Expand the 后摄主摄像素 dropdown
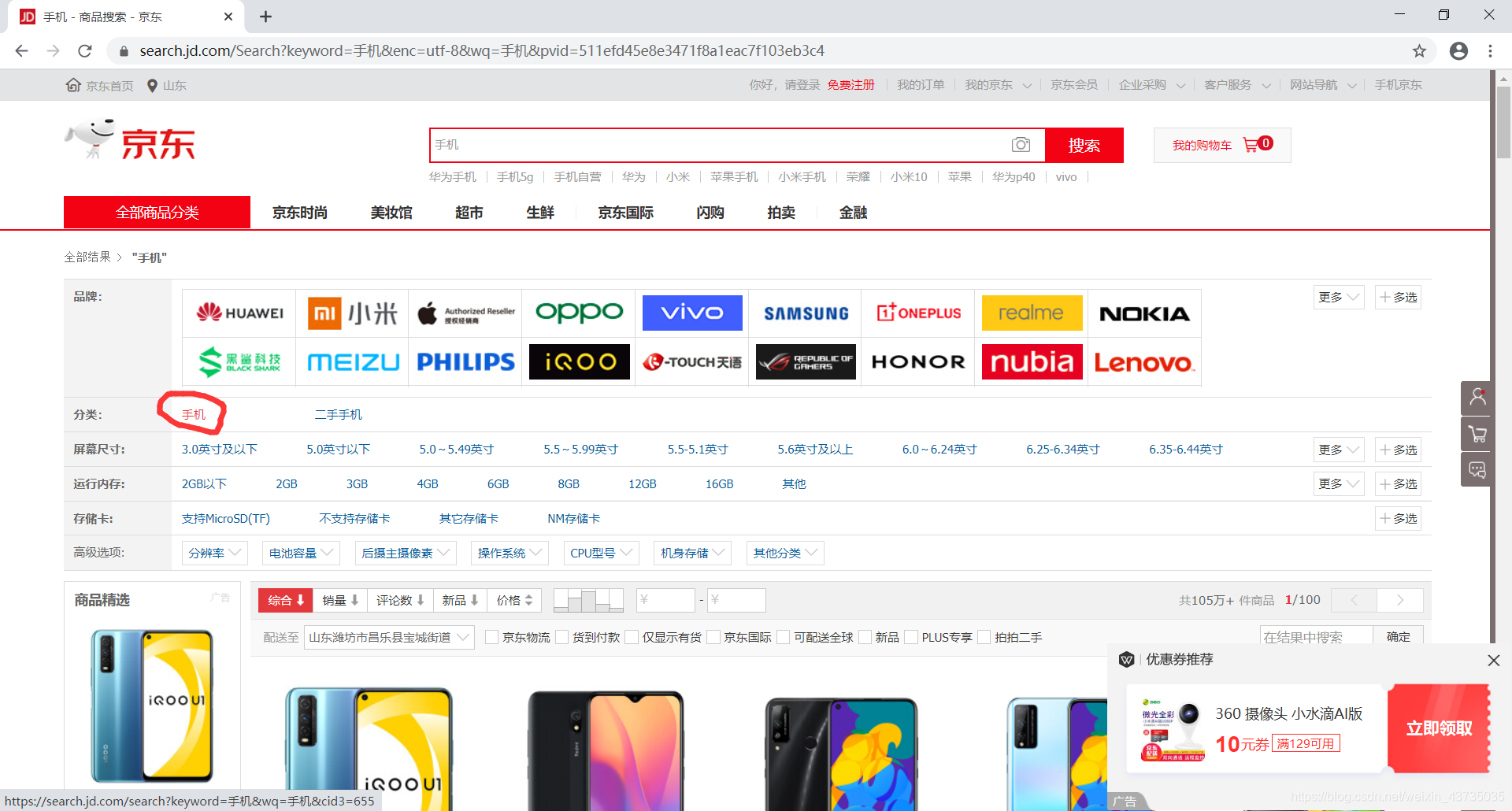1512x811 pixels. [x=405, y=553]
